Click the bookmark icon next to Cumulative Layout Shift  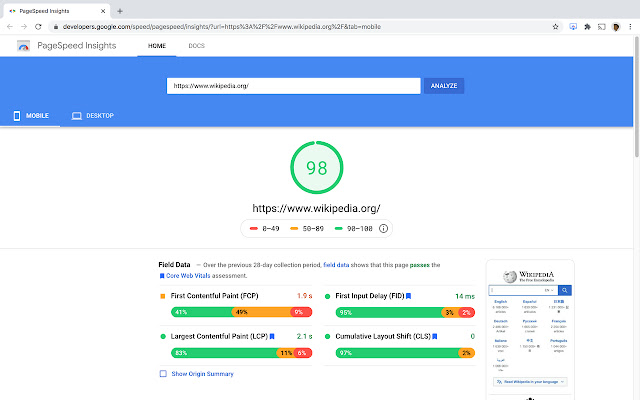click(x=435, y=336)
